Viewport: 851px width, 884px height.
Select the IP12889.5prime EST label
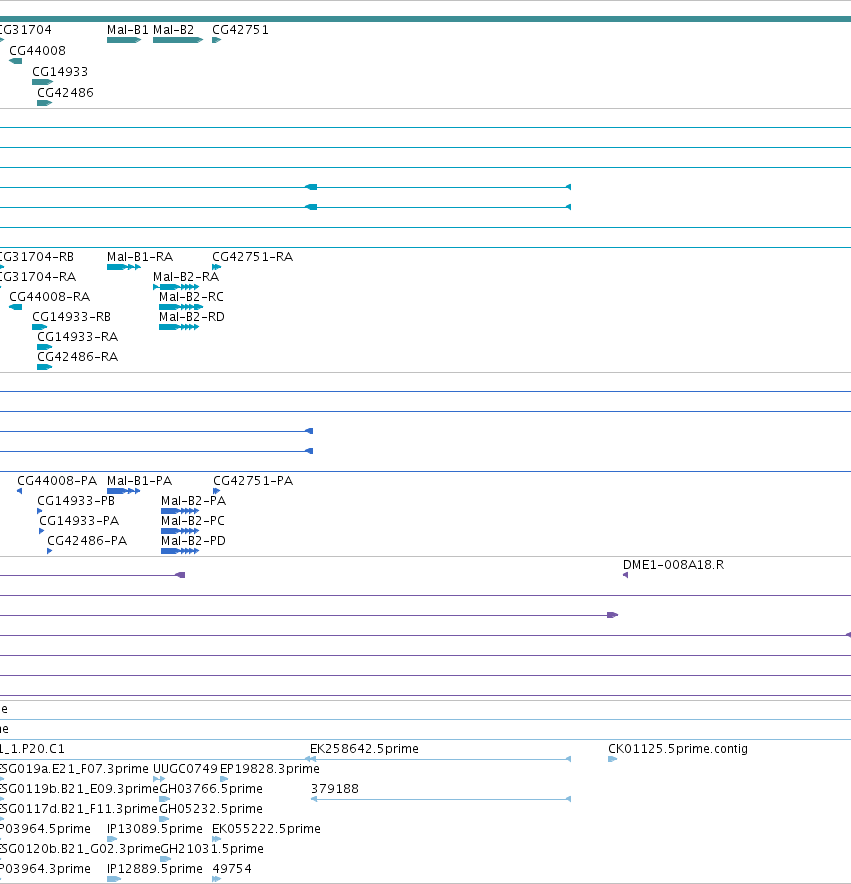tap(155, 869)
